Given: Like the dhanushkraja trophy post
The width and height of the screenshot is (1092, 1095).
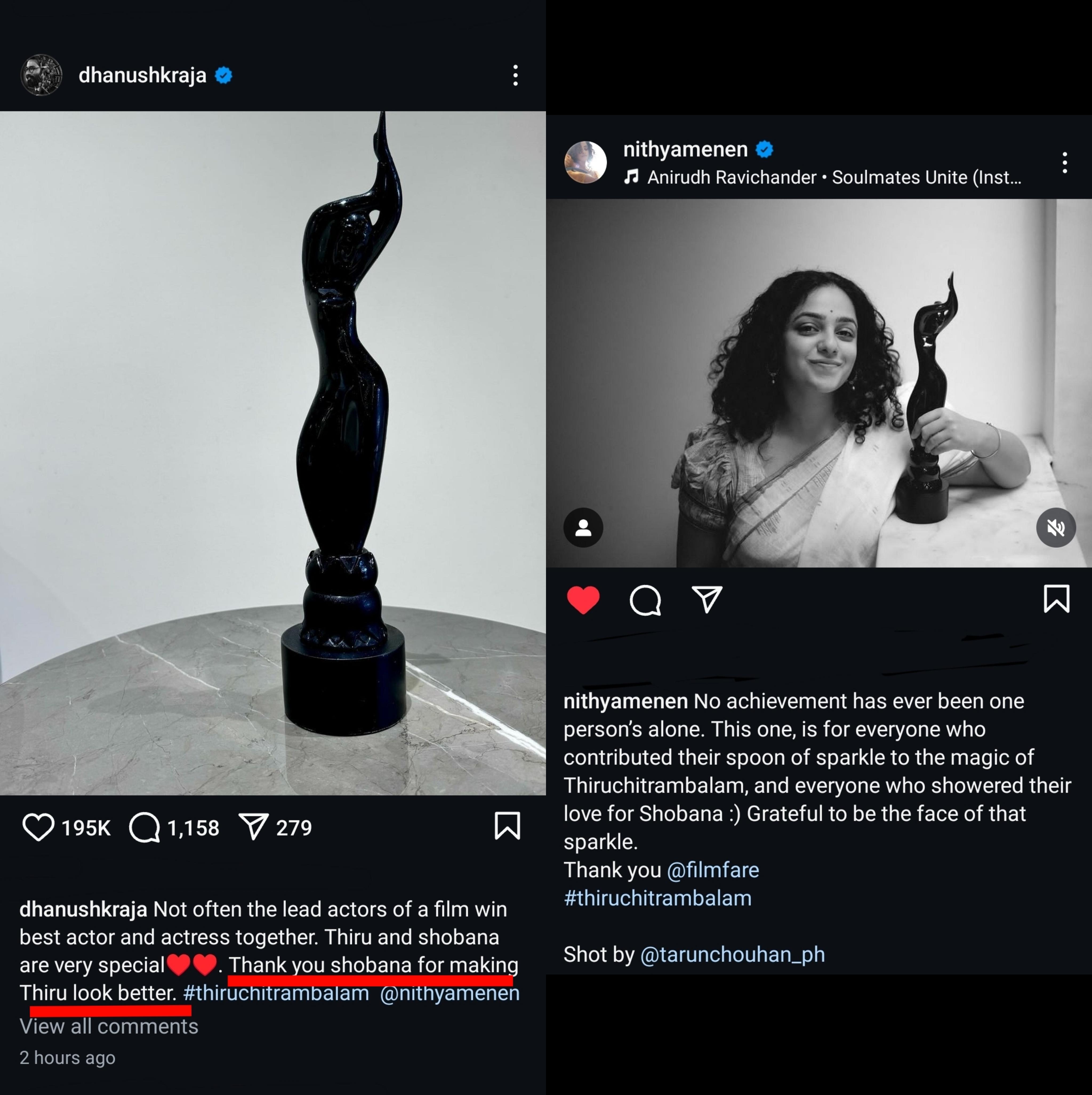Looking at the screenshot, I should pos(38,827).
